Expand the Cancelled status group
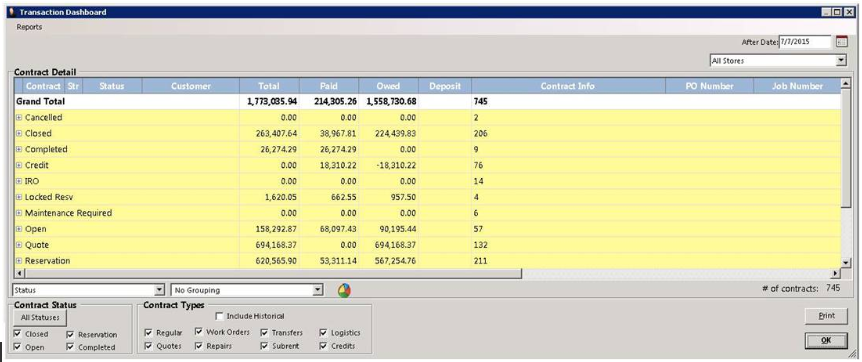The image size is (862, 362). (19, 118)
